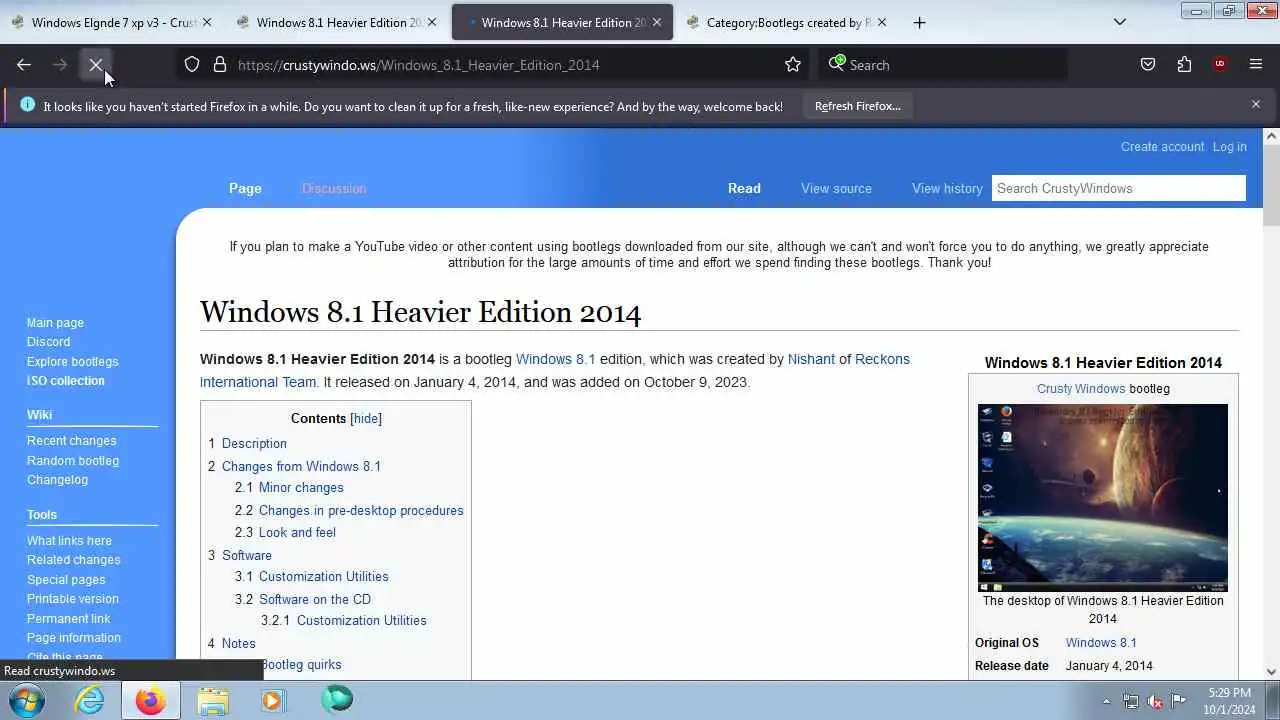Open the Discussion page tab
The image size is (1280, 720).
coord(334,188)
